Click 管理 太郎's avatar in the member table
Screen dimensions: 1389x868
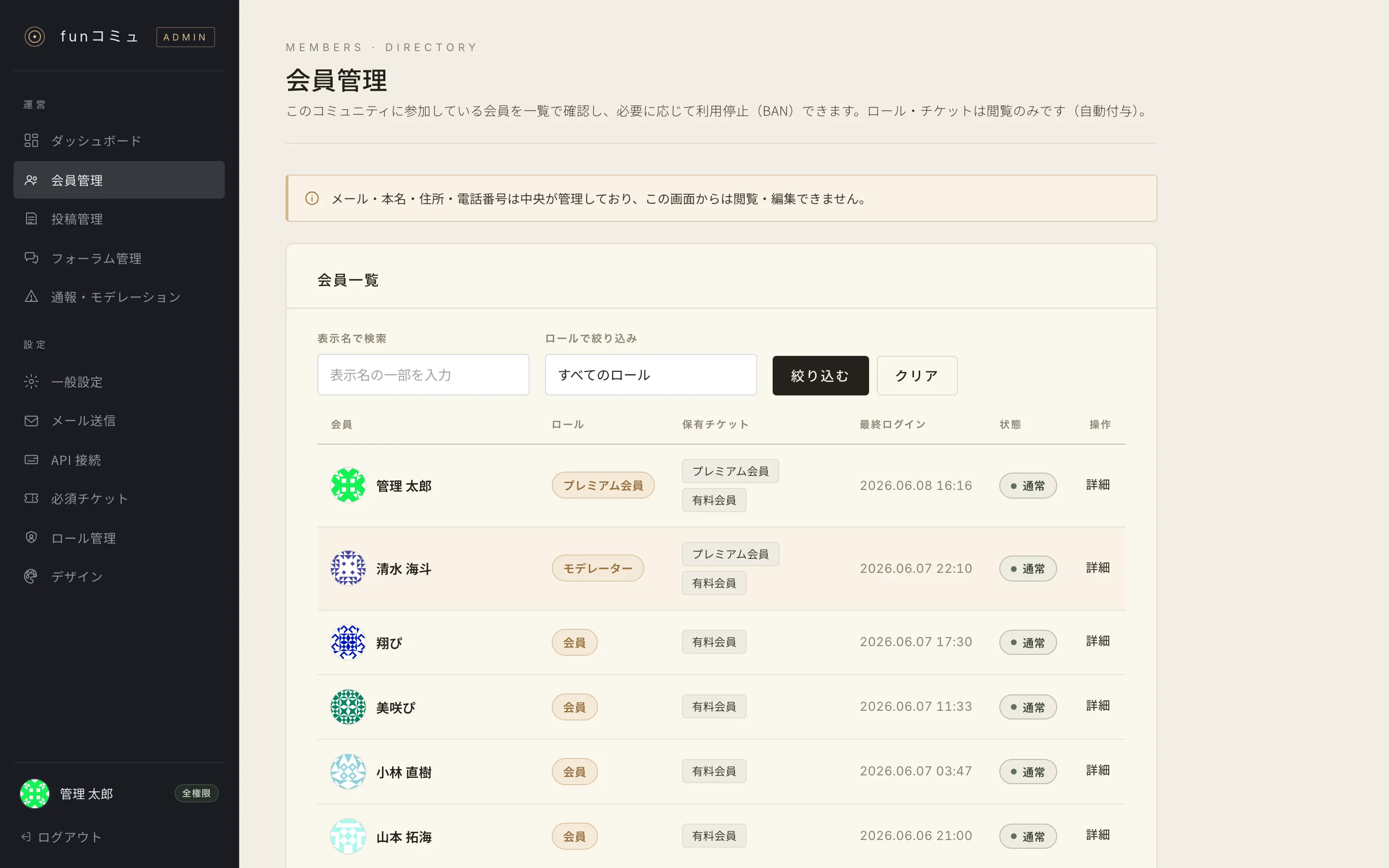click(x=348, y=485)
